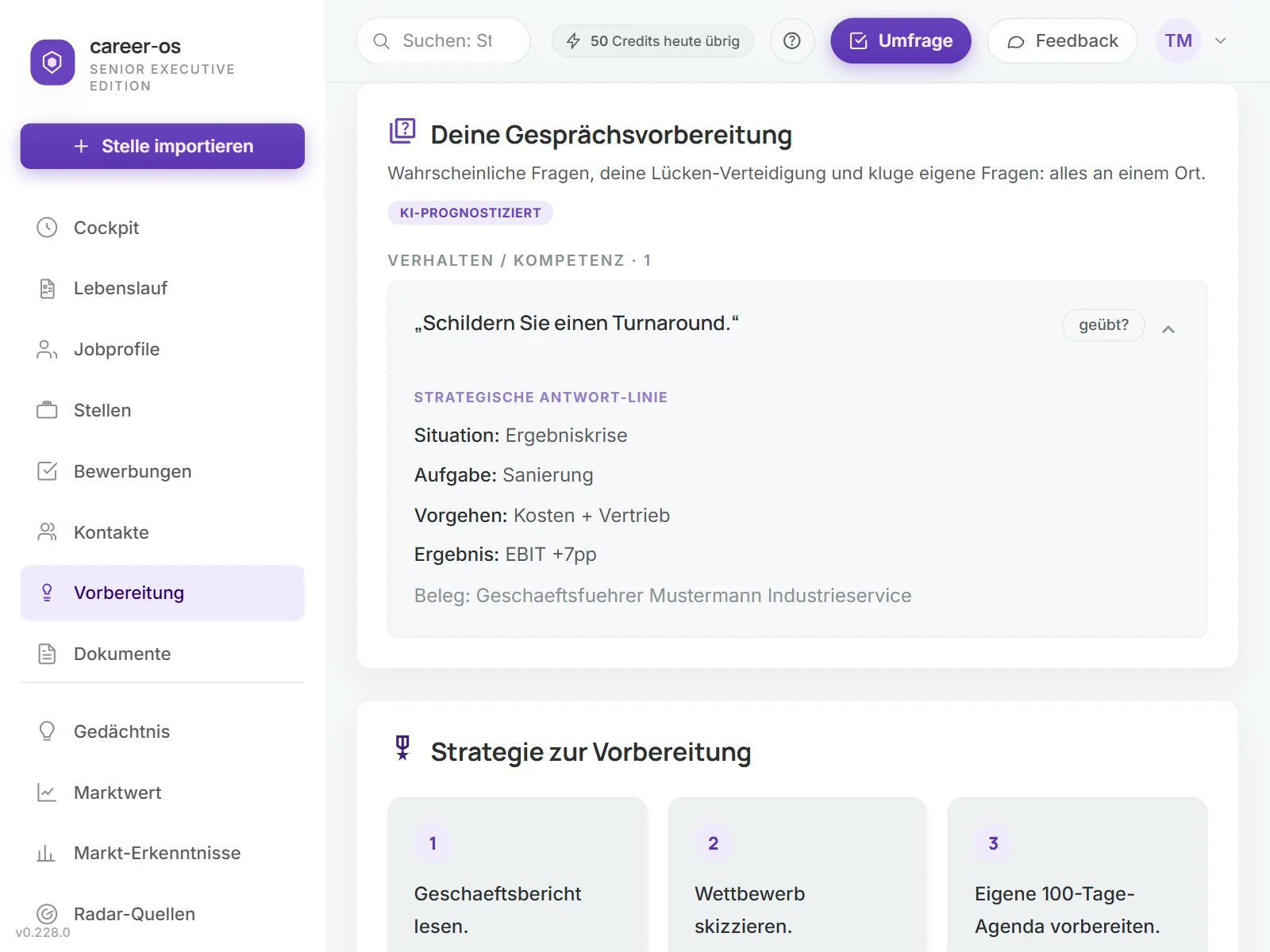Collapse the Turnaround question with the chevron
The image size is (1270, 952).
click(1168, 328)
